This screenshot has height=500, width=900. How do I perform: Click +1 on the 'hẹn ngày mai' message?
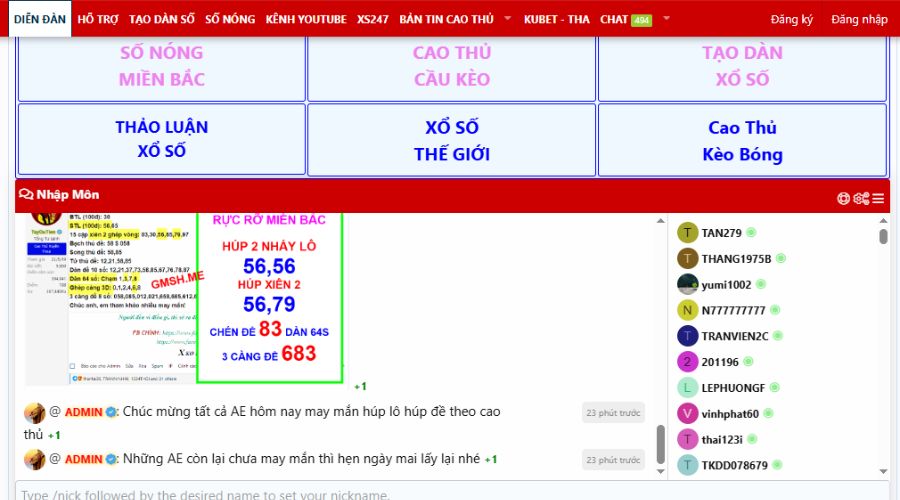491,460
